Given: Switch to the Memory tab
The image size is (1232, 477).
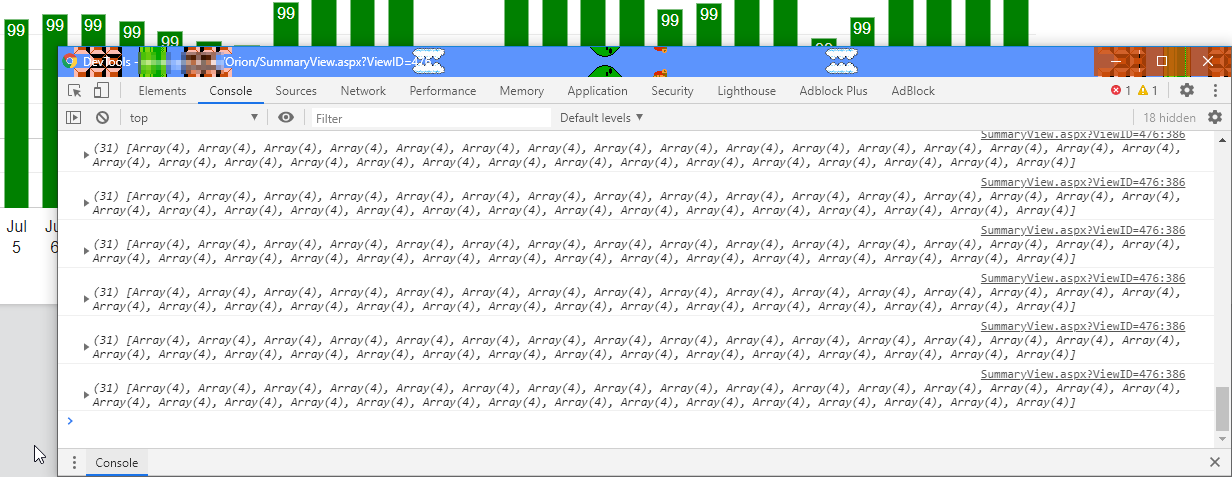Looking at the screenshot, I should (522, 91).
